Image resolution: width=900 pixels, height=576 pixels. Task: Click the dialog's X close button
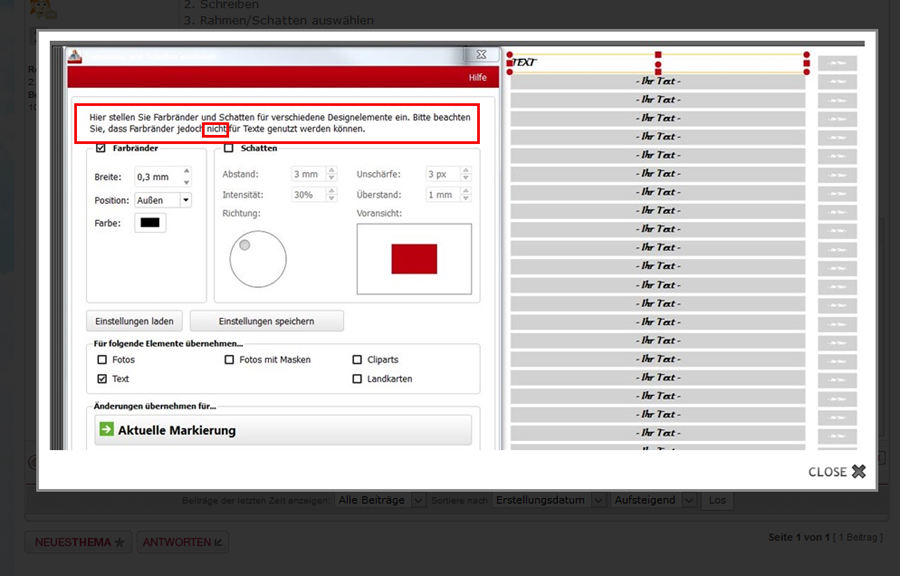[x=481, y=55]
